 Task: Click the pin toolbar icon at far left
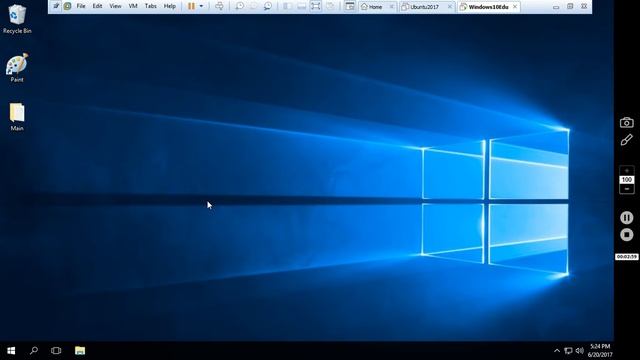pos(56,6)
